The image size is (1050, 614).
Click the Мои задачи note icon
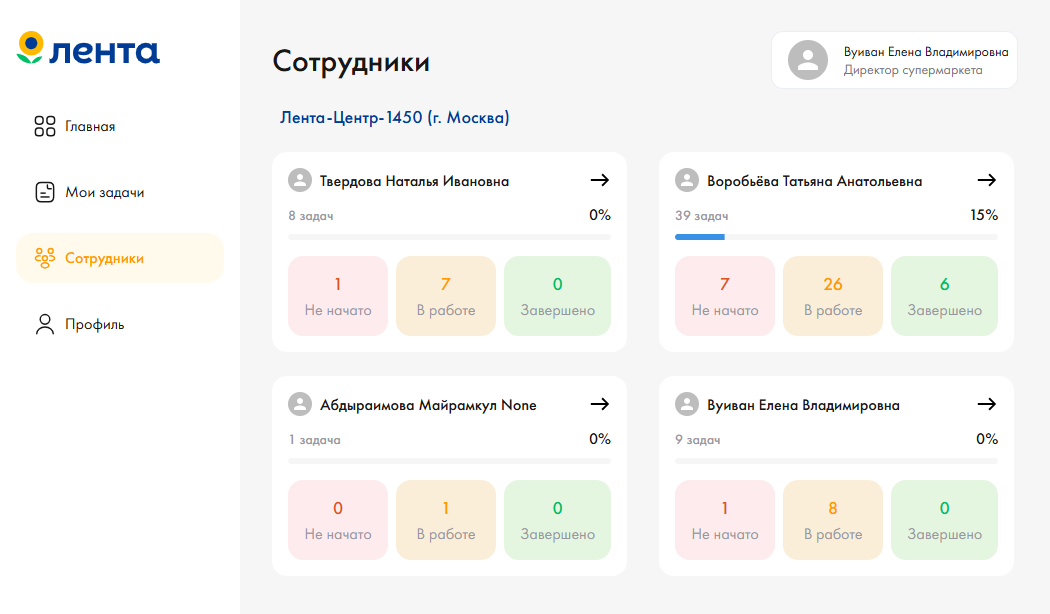point(45,192)
